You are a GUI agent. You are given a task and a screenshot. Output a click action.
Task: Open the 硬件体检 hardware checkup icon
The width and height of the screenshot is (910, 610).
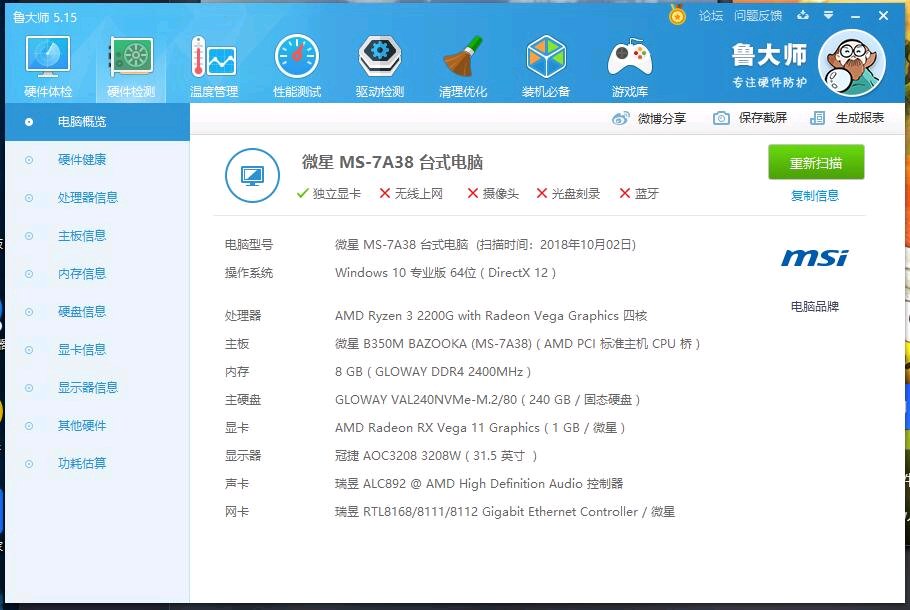click(x=48, y=67)
